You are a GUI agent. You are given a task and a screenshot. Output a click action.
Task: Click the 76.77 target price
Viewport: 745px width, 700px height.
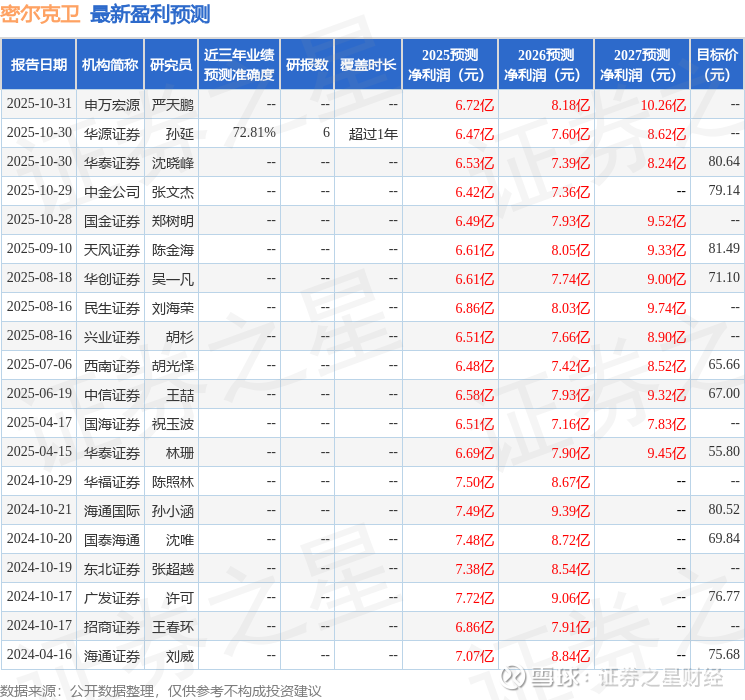(x=724, y=596)
